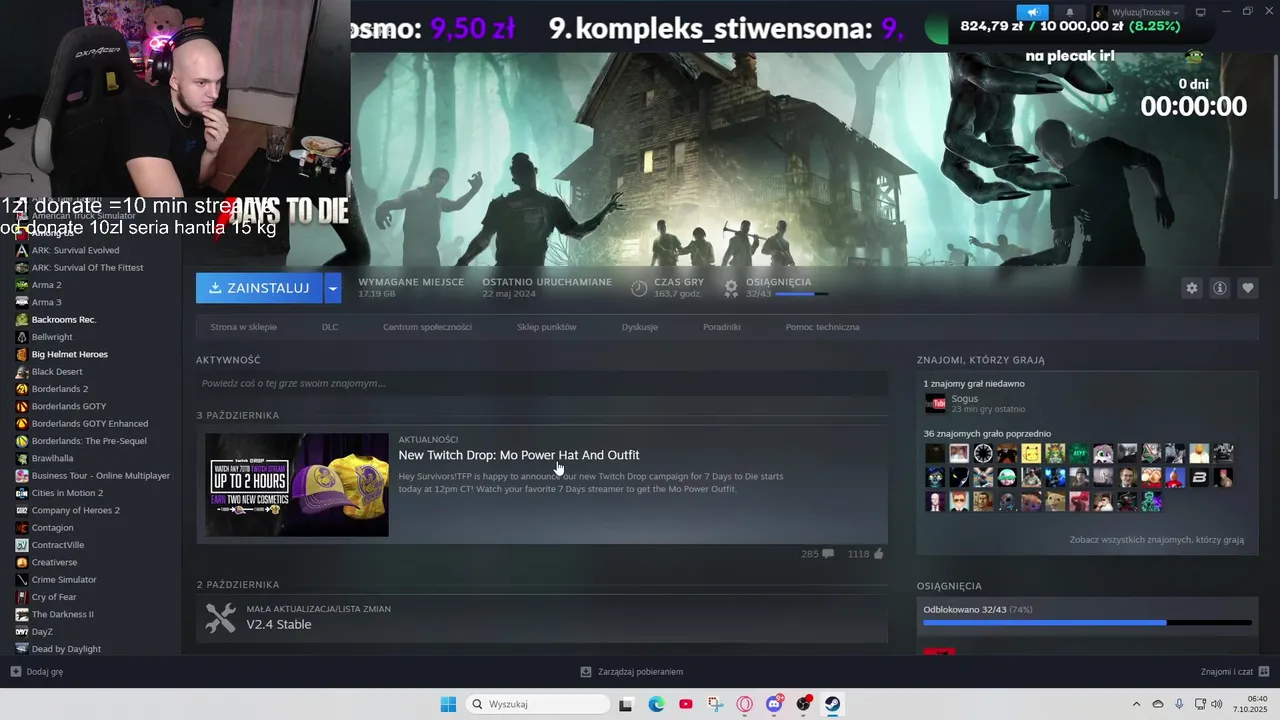Click Brawlhalla game icon
Image resolution: width=1280 pixels, height=720 pixels.
tap(22, 458)
